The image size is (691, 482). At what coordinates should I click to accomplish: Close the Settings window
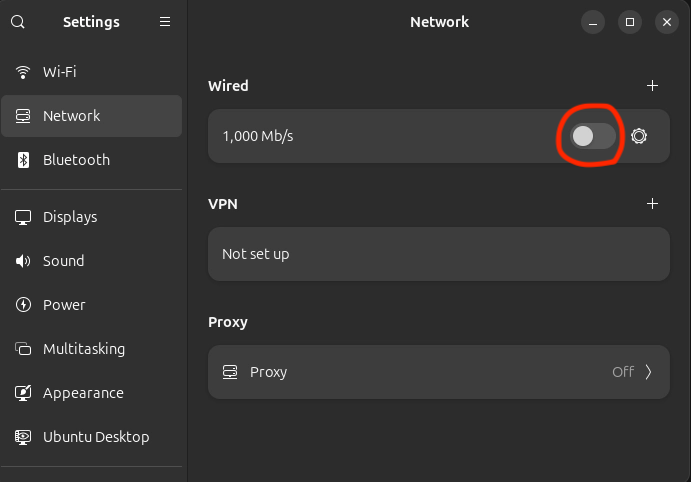pyautogui.click(x=667, y=22)
